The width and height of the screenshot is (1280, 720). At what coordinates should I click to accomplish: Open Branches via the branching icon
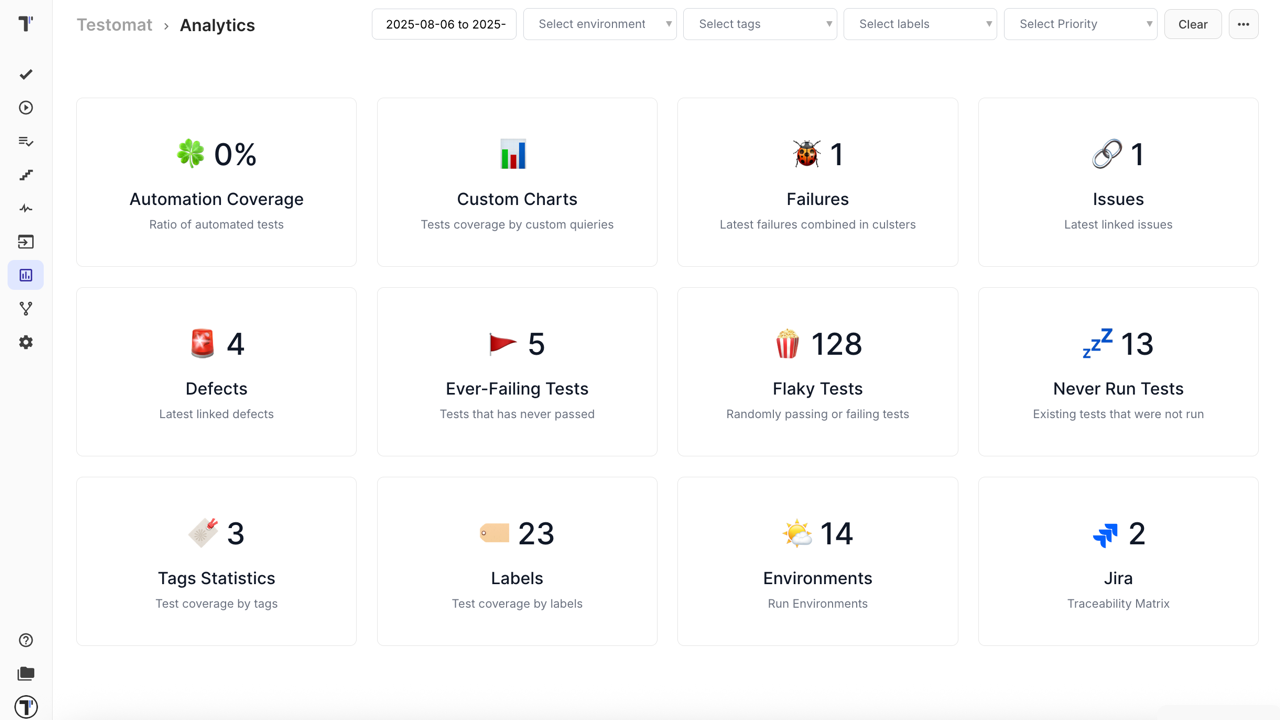pyautogui.click(x=25, y=308)
